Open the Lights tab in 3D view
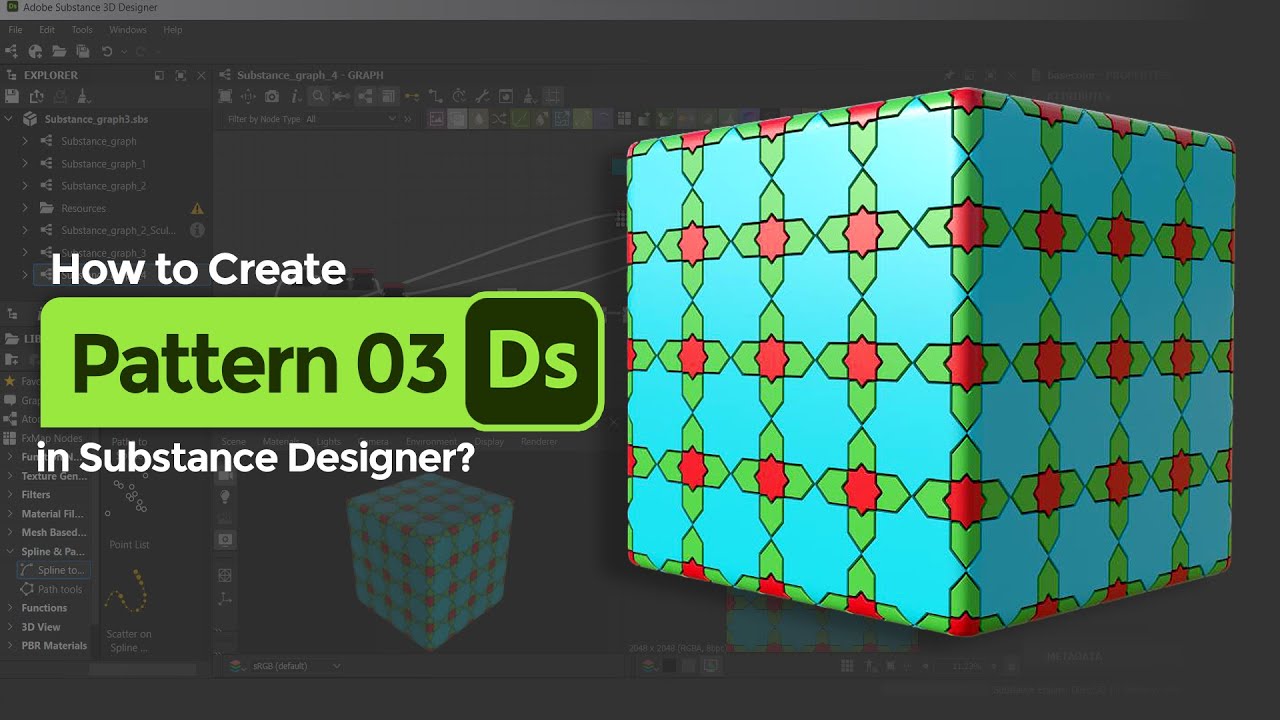Viewport: 1280px width, 720px height. pos(328,441)
